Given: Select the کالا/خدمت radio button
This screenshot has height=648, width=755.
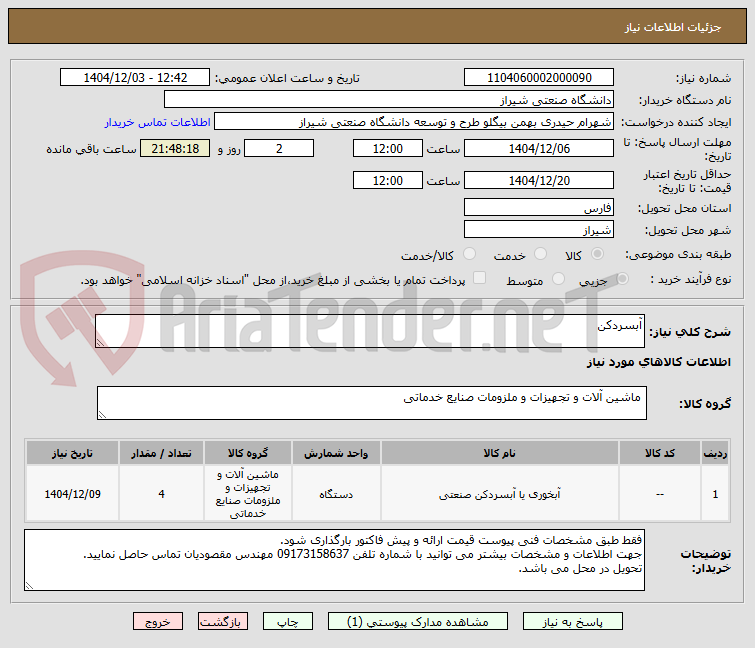Looking at the screenshot, I should 469,254.
